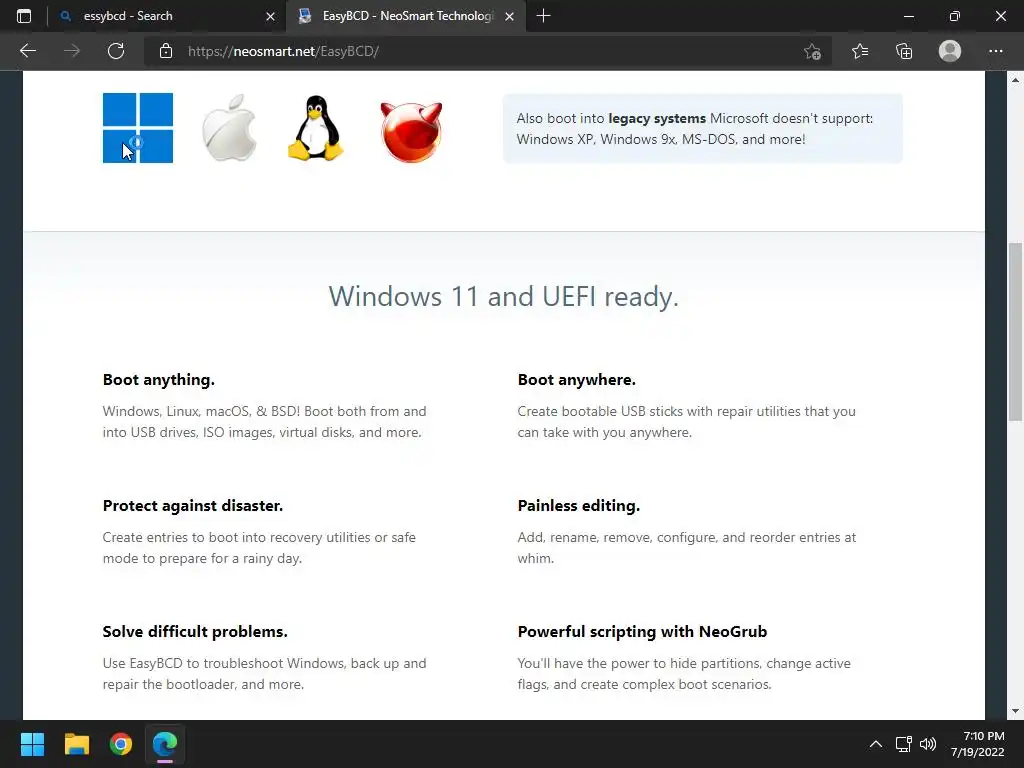The height and width of the screenshot is (768, 1024).
Task: Click the 'Painless editing.' heading
Action: [x=579, y=505]
